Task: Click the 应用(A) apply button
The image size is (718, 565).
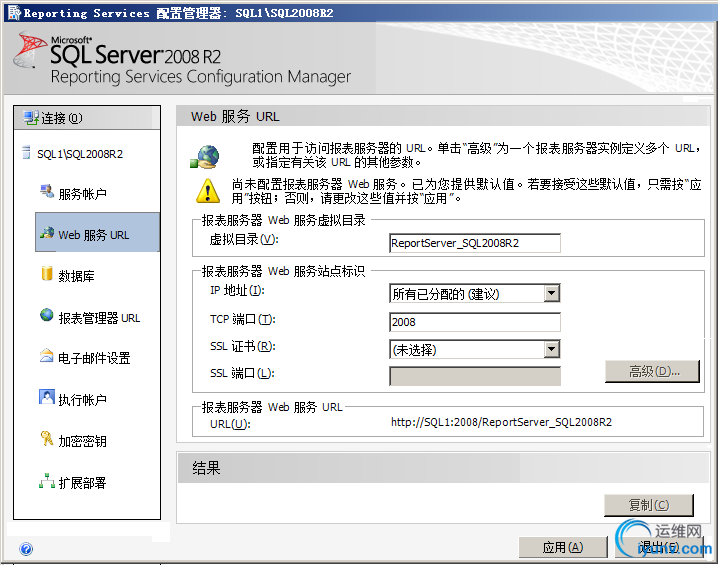Action: (x=563, y=547)
